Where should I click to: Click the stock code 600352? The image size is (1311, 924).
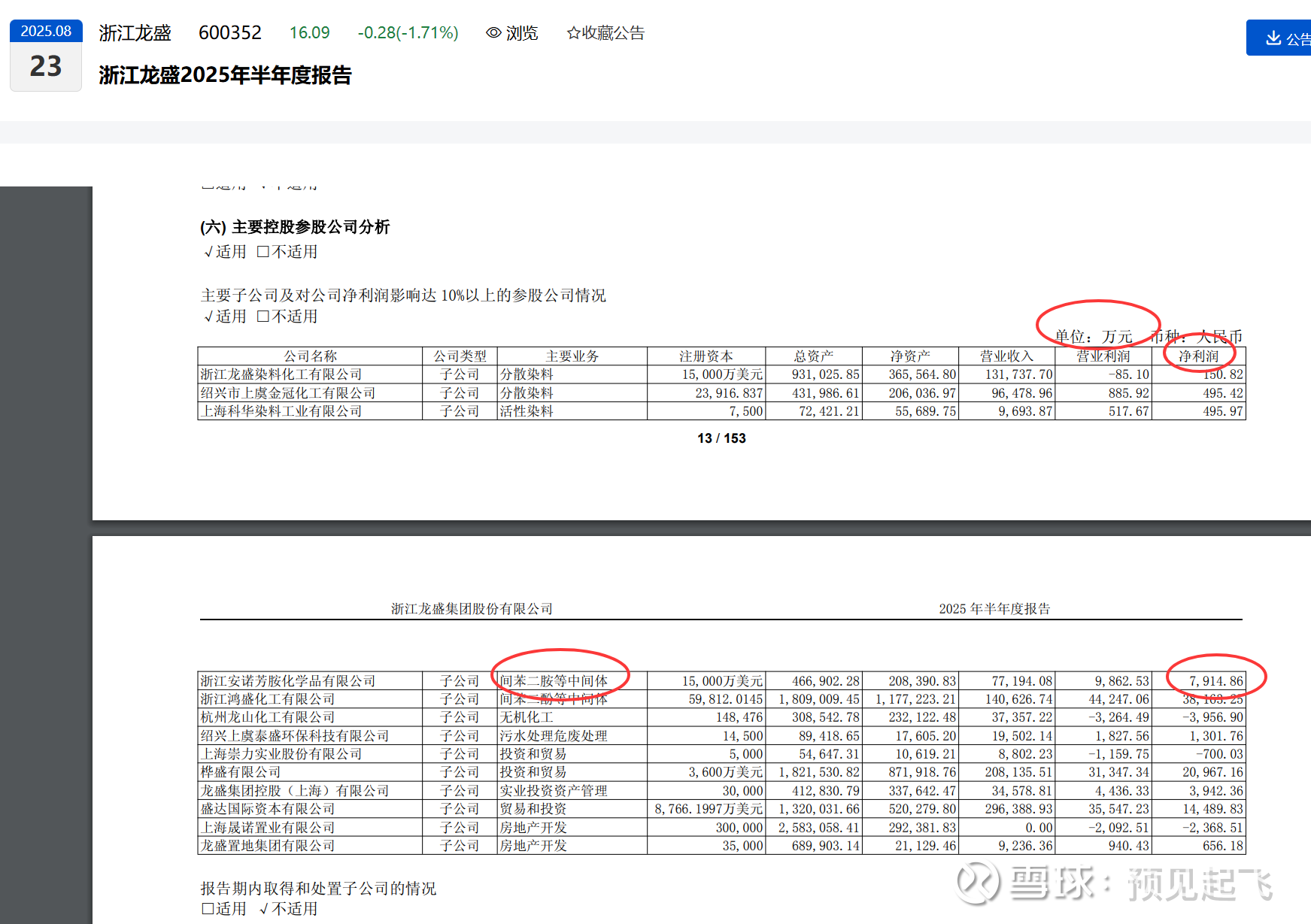(x=229, y=33)
